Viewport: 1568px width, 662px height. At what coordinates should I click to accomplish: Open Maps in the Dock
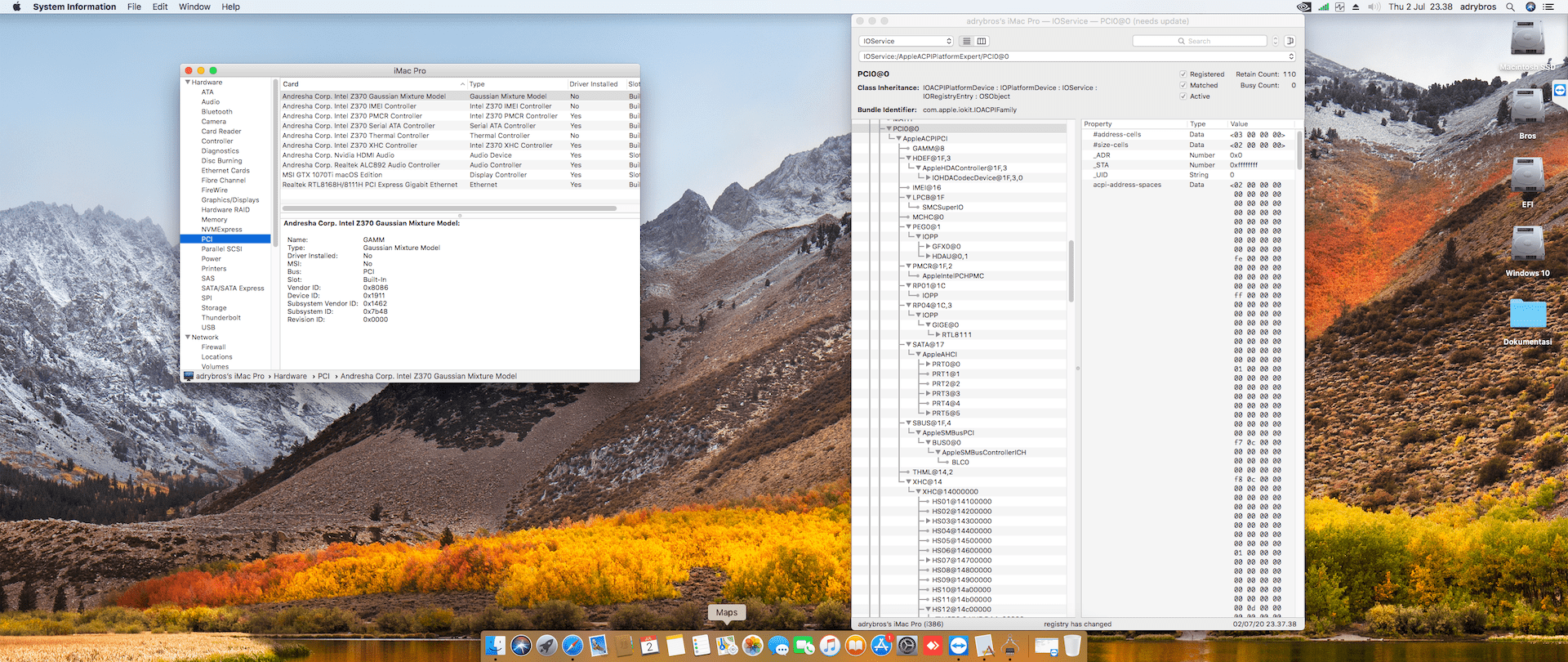[x=727, y=646]
